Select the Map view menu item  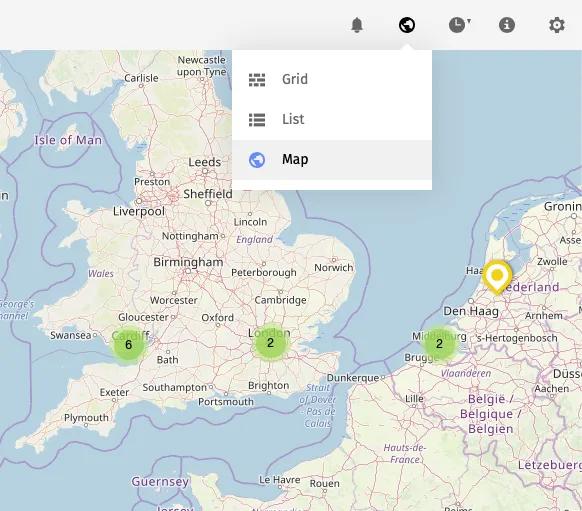coord(332,160)
